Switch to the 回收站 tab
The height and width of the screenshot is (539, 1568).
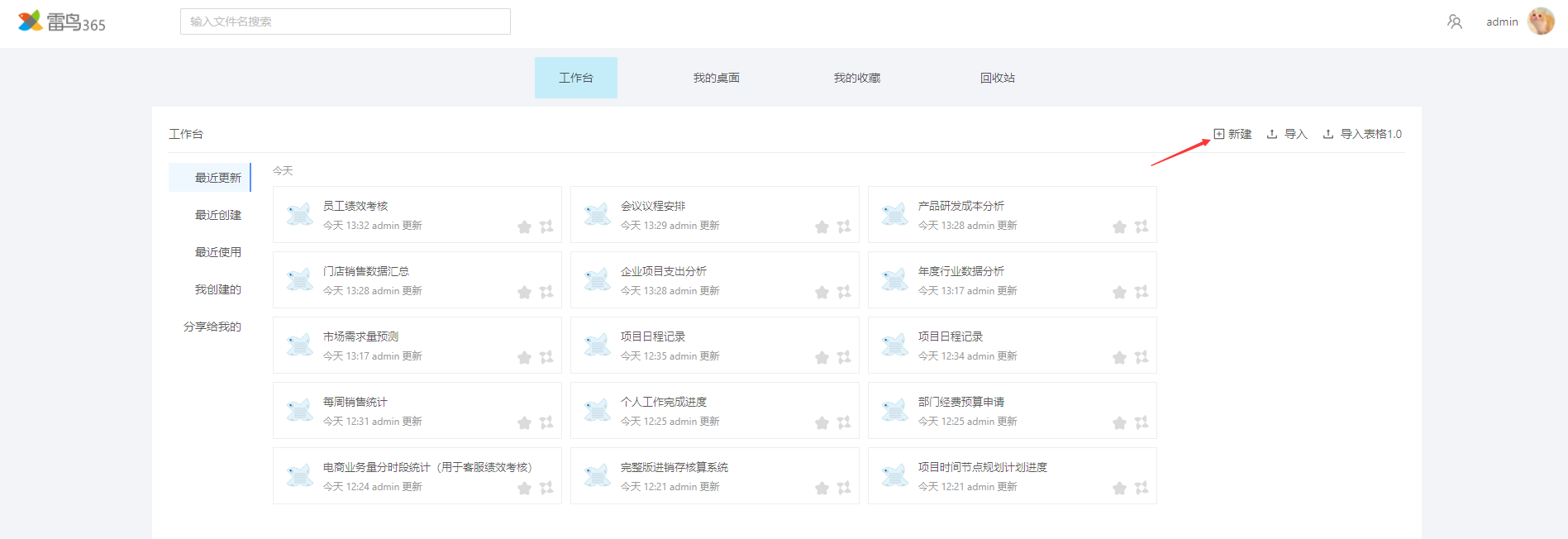997,78
